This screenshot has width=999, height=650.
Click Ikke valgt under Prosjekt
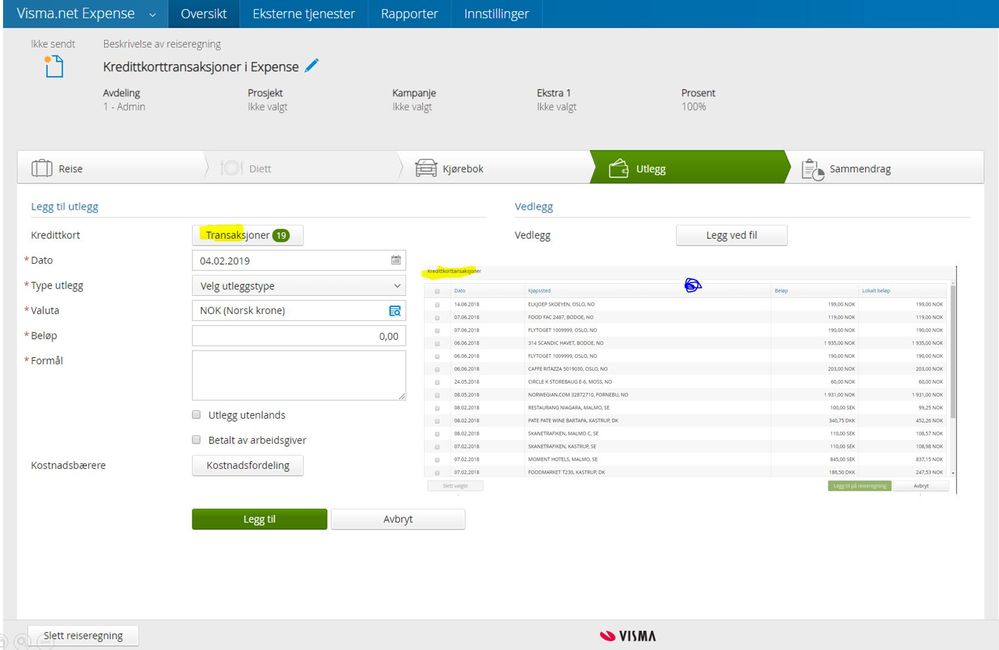[x=268, y=106]
